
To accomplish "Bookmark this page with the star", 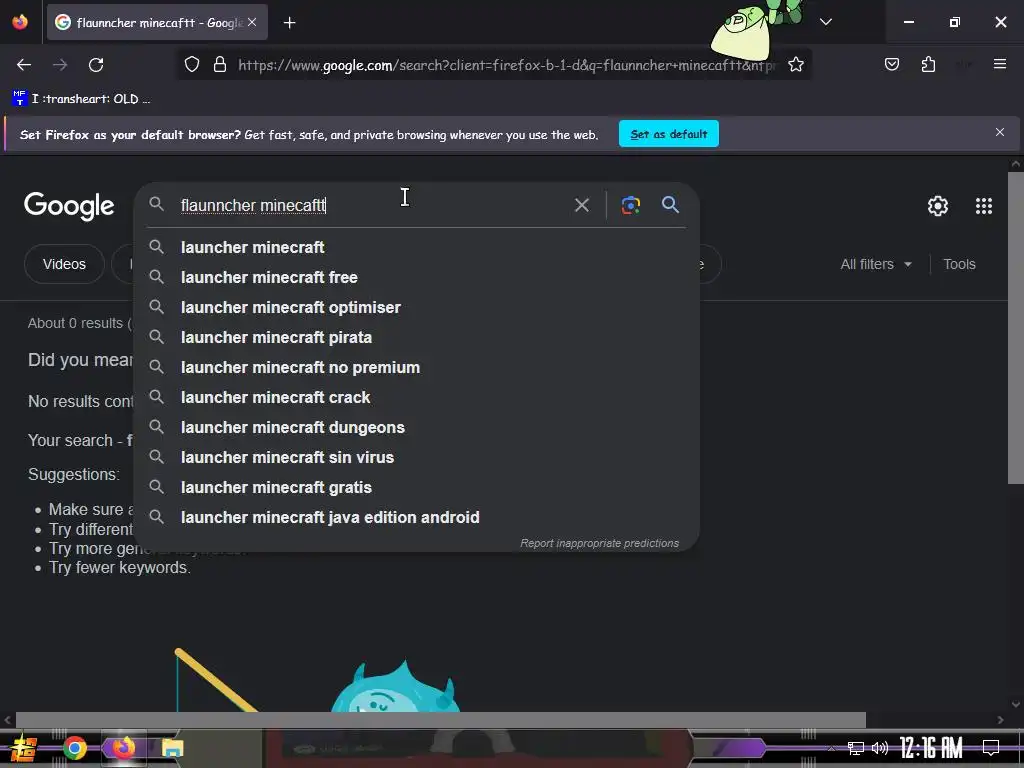I will [795, 65].
